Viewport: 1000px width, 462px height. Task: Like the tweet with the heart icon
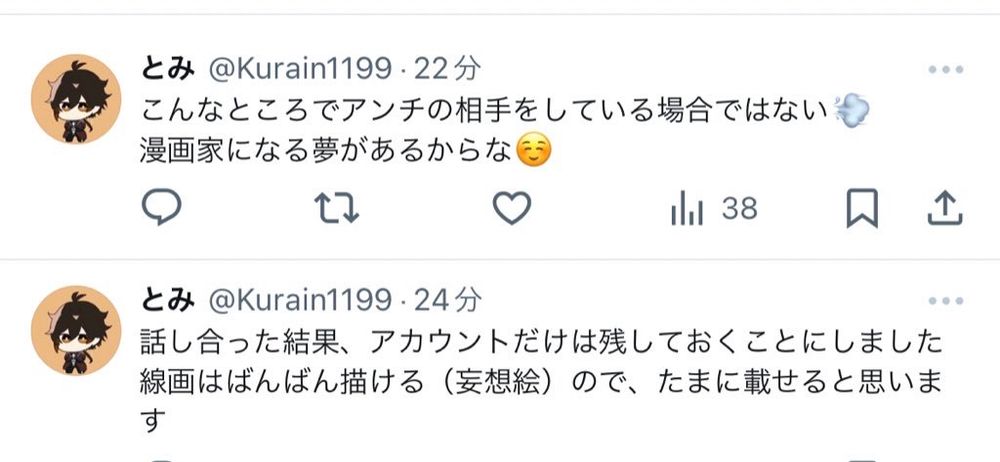point(512,208)
